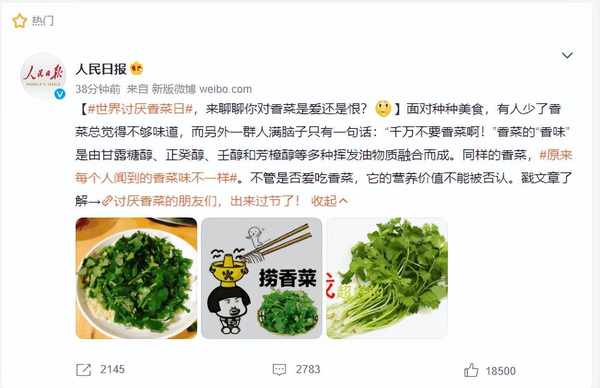View the chopped cilantro plate photo
This screenshot has width=600, height=388.
click(x=136, y=278)
